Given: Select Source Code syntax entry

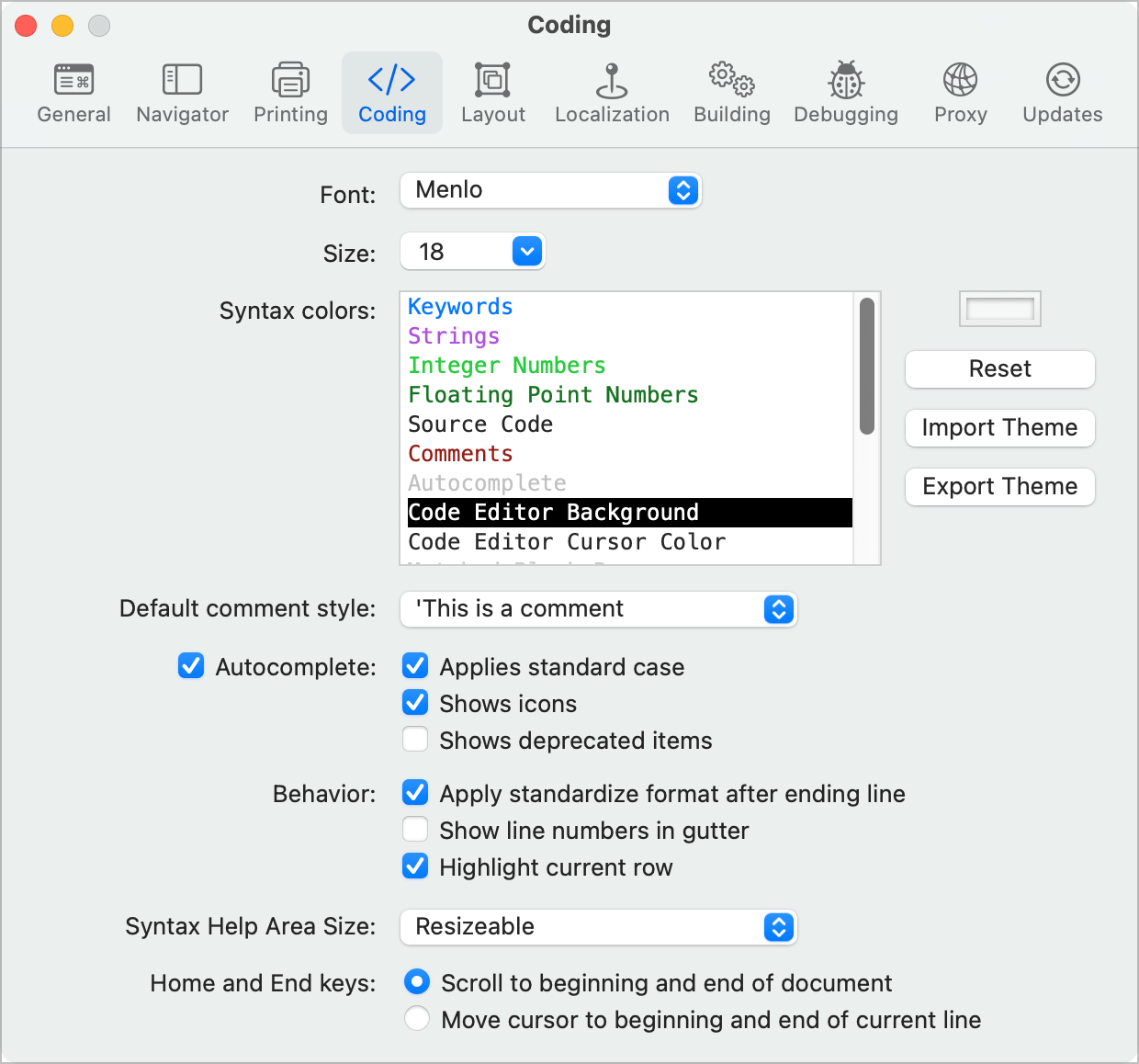Looking at the screenshot, I should pos(630,424).
